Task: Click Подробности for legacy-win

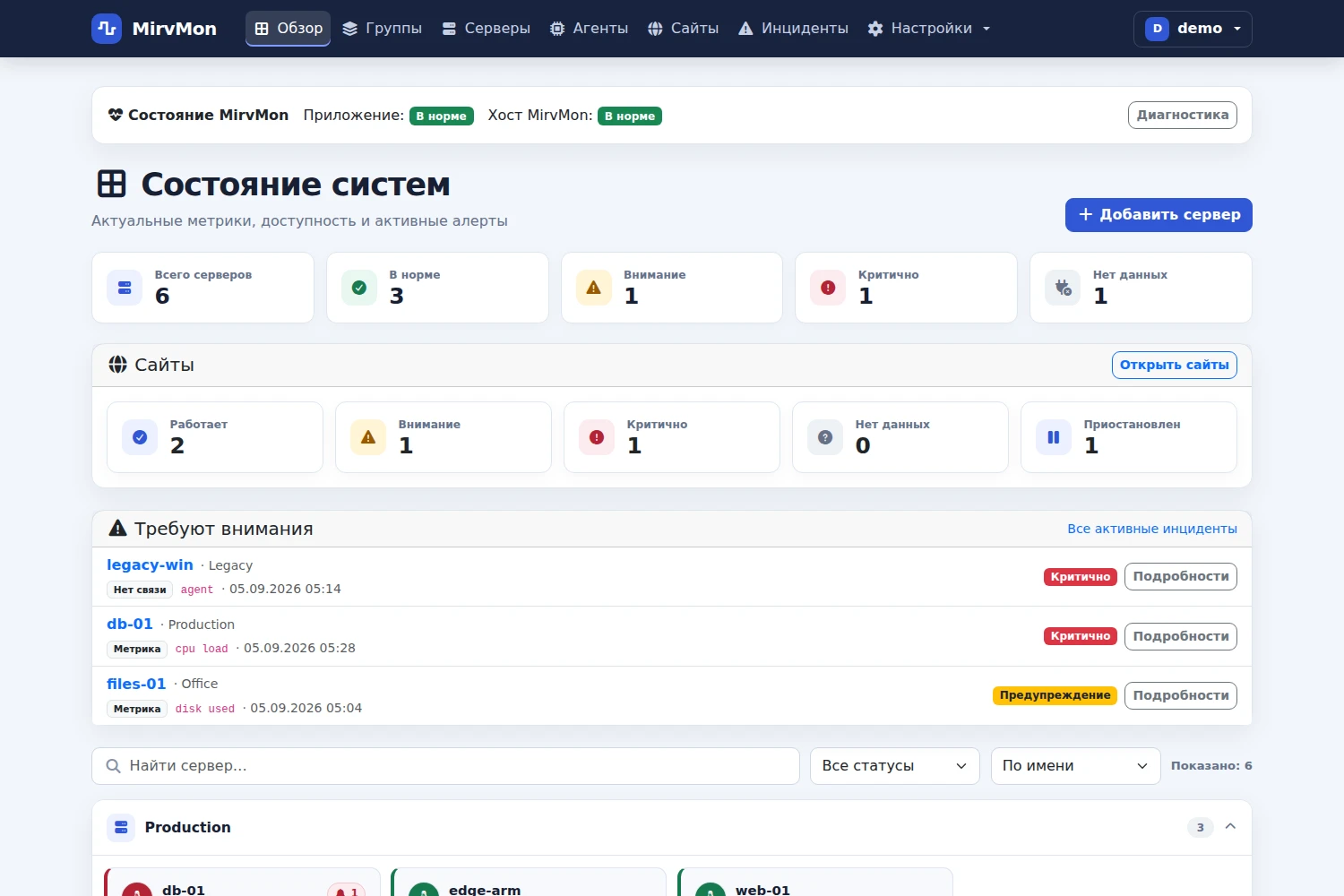Action: [x=1180, y=576]
